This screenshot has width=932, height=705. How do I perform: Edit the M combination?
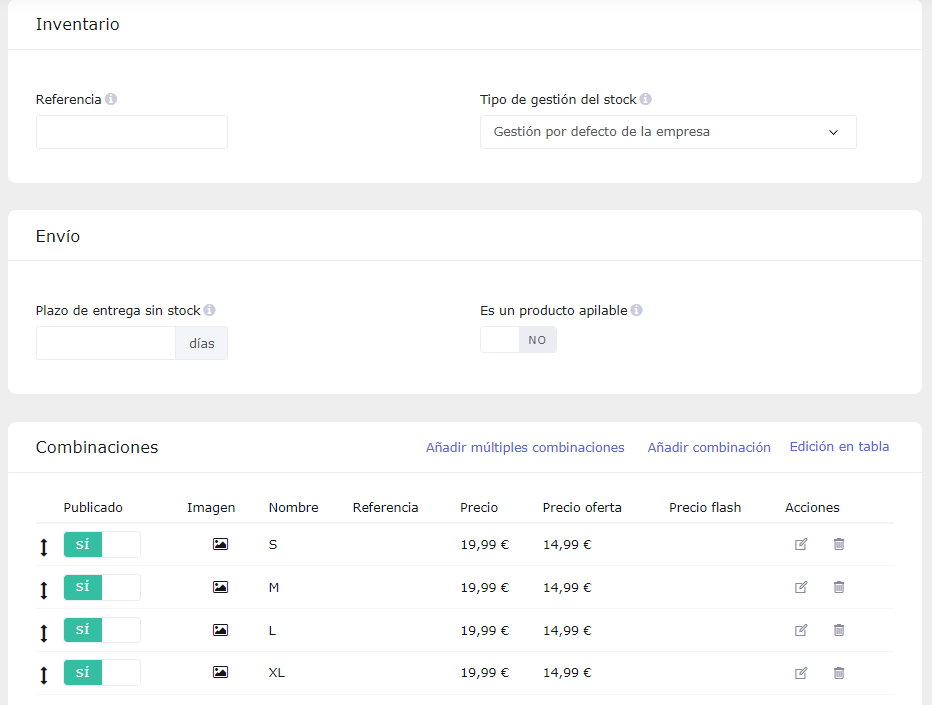[801, 587]
